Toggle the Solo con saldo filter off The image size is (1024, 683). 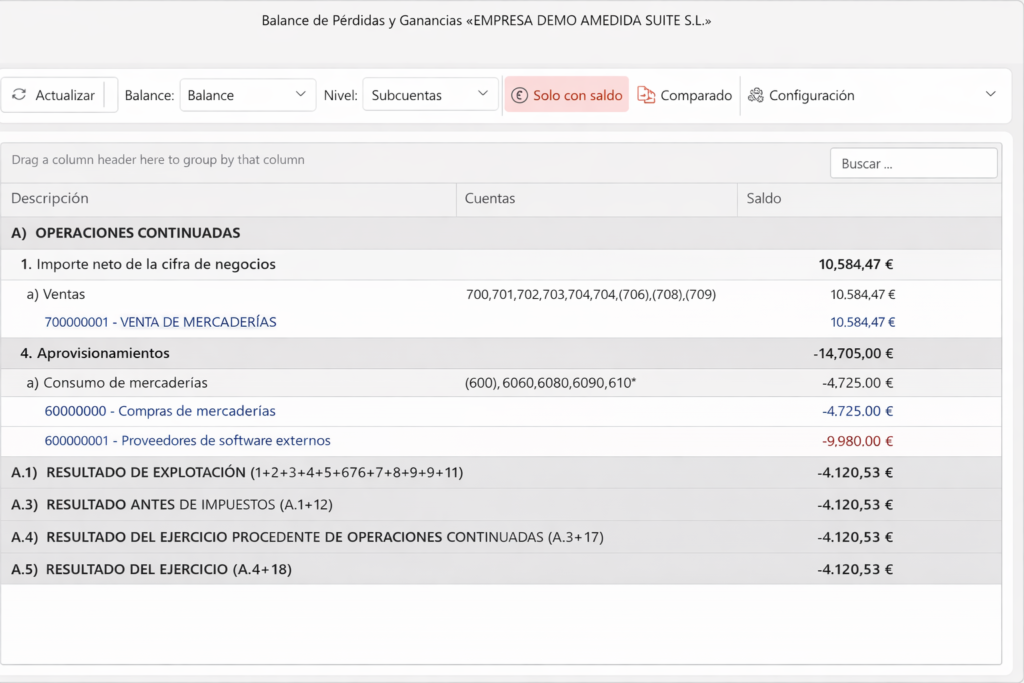[x=566, y=94]
